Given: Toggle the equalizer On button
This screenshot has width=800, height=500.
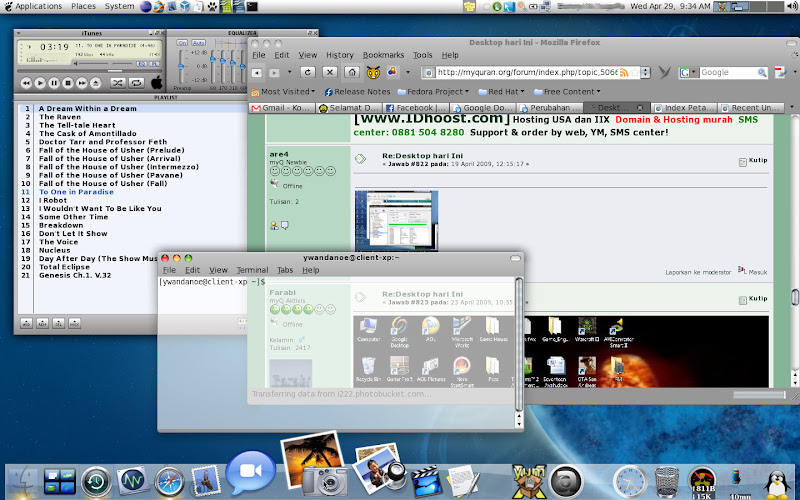Looking at the screenshot, I should (182, 43).
